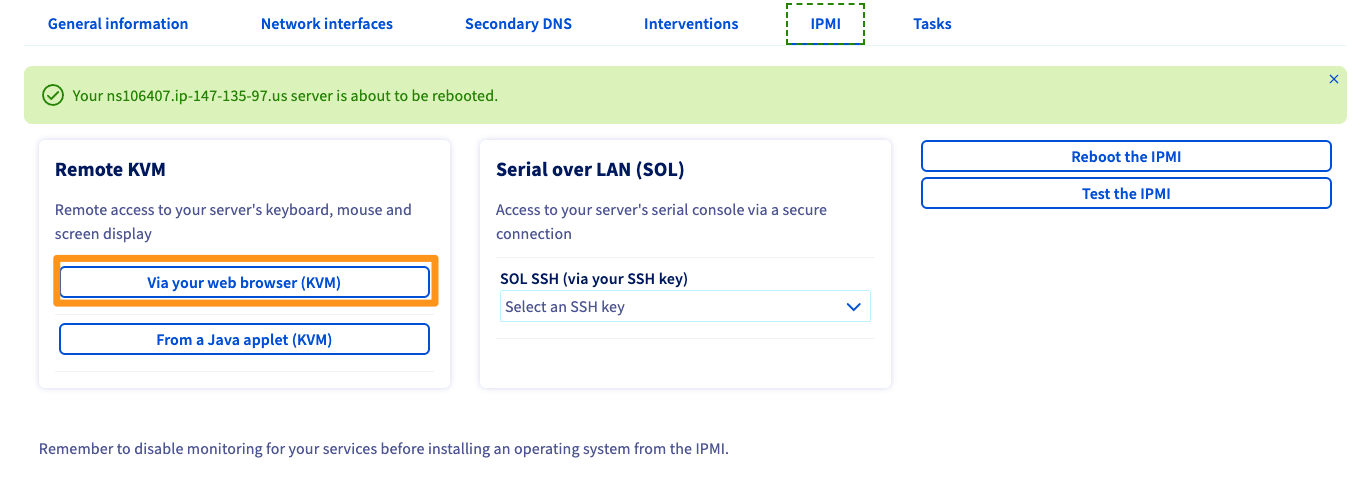This screenshot has width=1364, height=500.
Task: Run Test the IPMI
Action: point(1126,193)
